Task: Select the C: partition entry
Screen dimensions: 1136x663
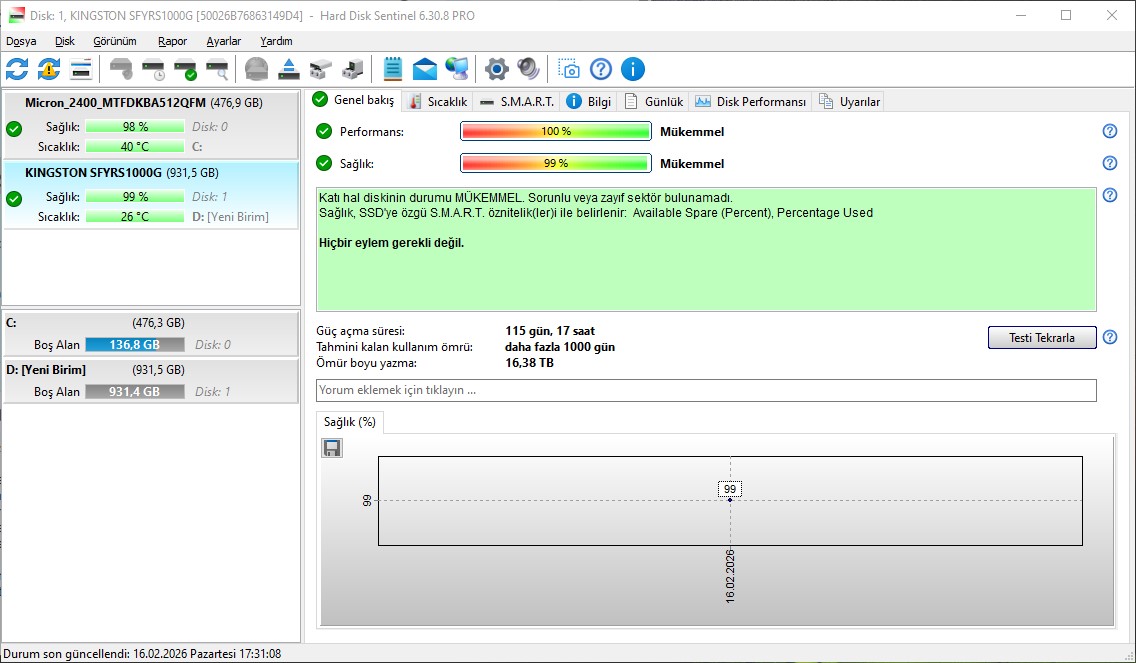Action: (x=151, y=334)
